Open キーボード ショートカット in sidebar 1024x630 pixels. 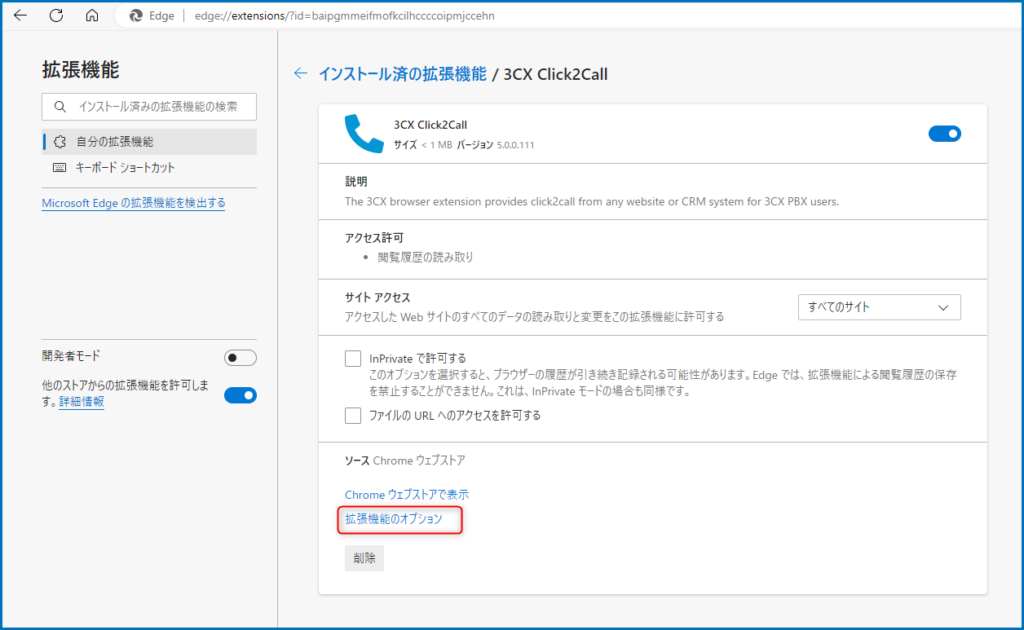(150, 168)
